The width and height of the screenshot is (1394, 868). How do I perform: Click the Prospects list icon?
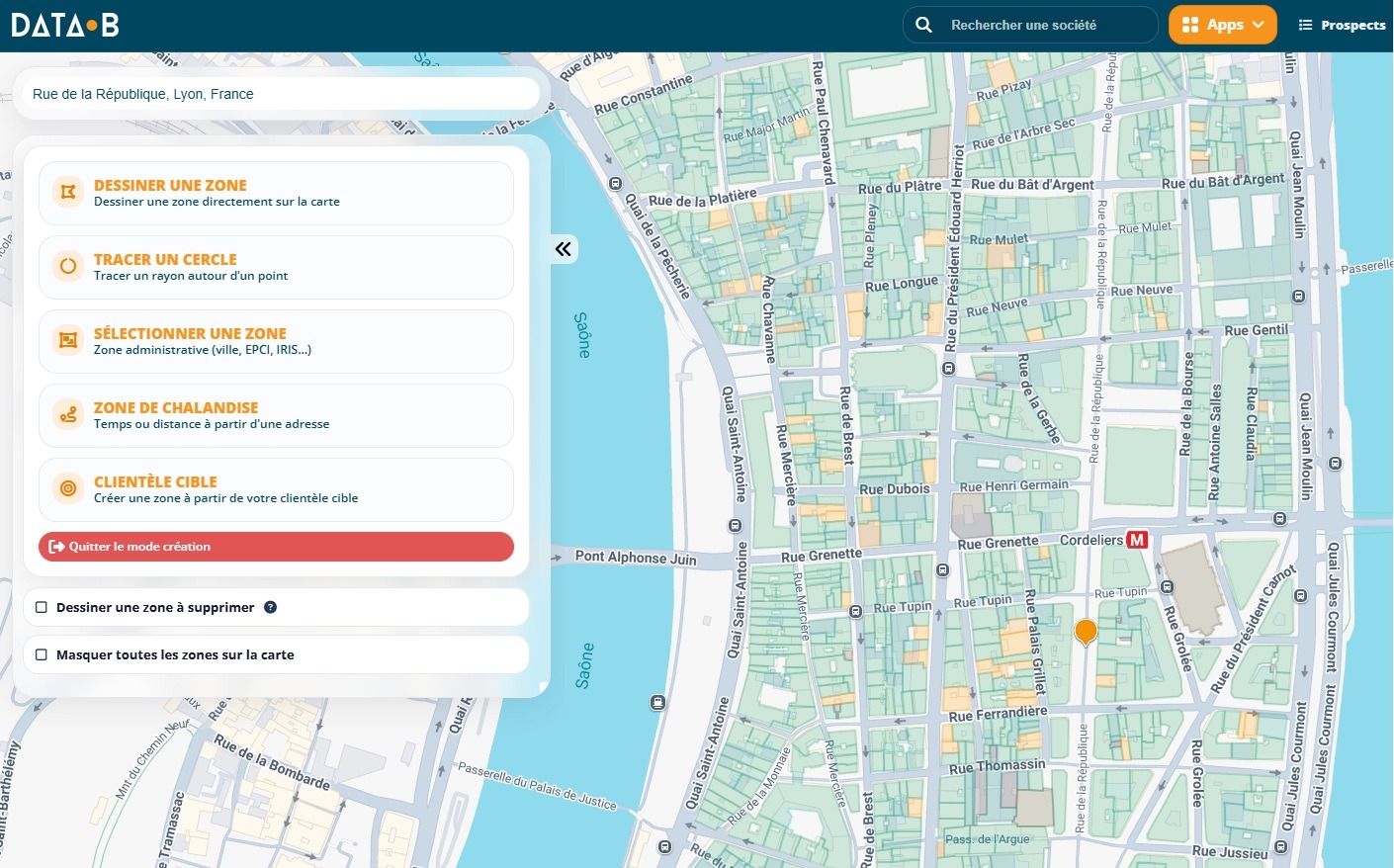[x=1305, y=25]
